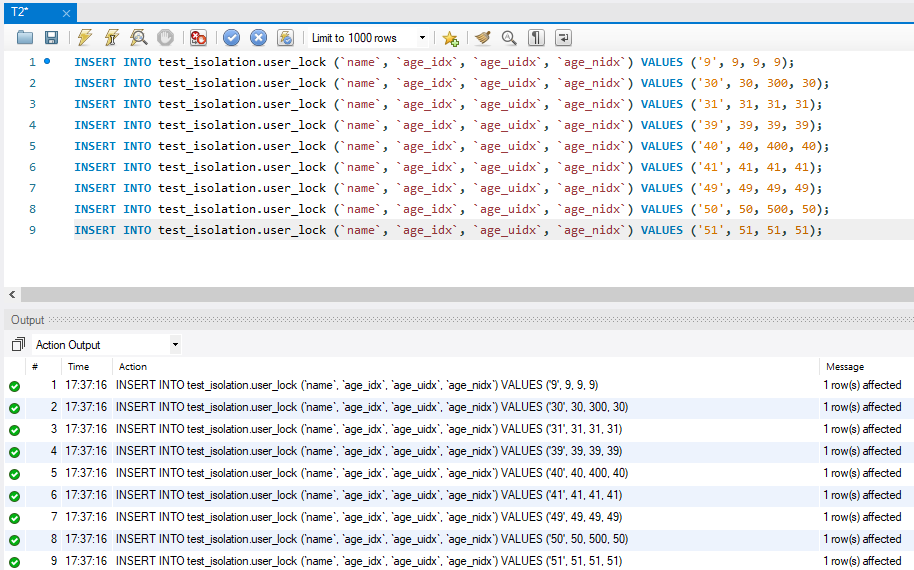Toggle auto-commit mode
The width and height of the screenshot is (914, 570).
coord(285,38)
